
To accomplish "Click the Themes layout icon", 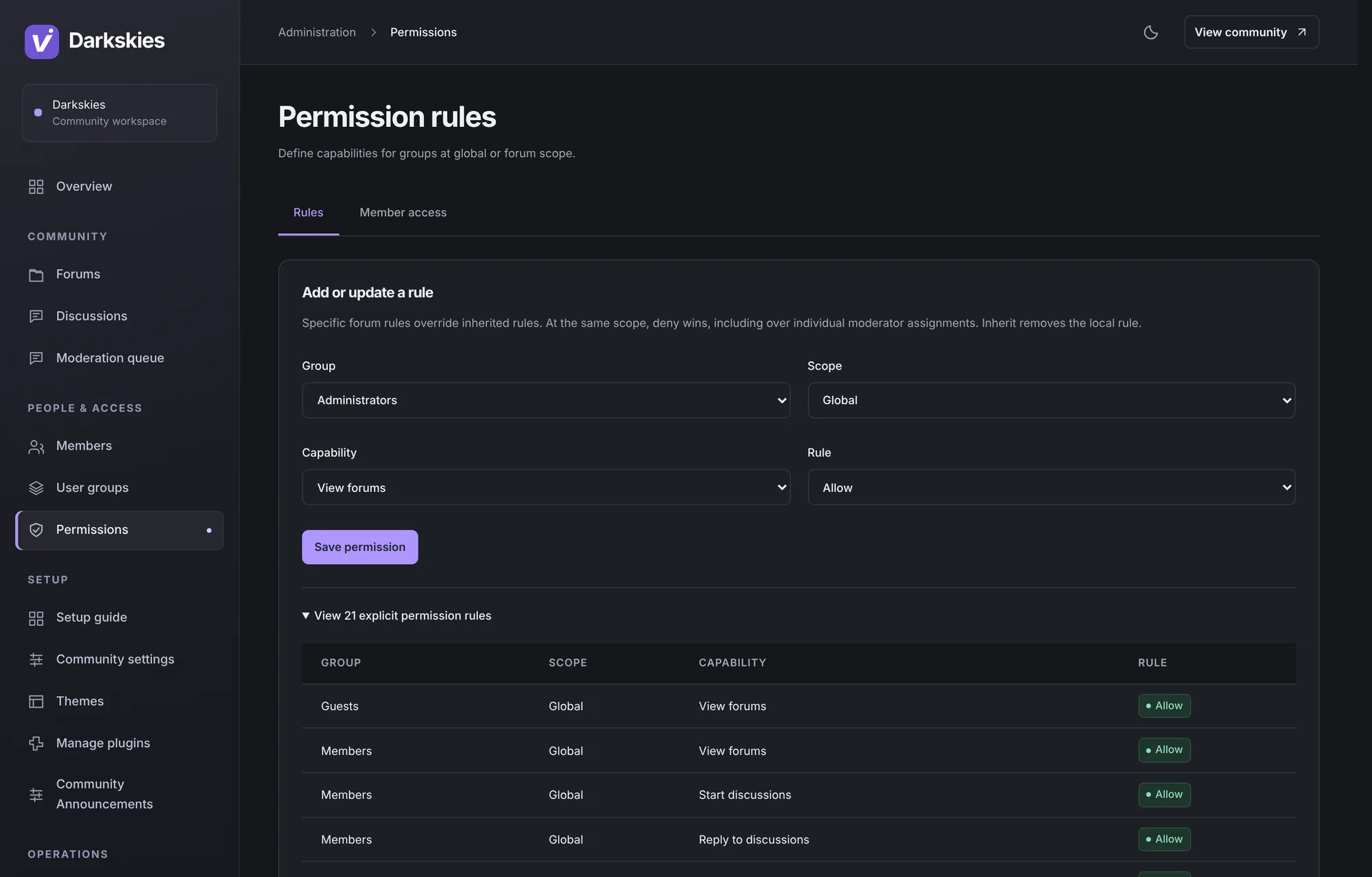I will coord(36,701).
